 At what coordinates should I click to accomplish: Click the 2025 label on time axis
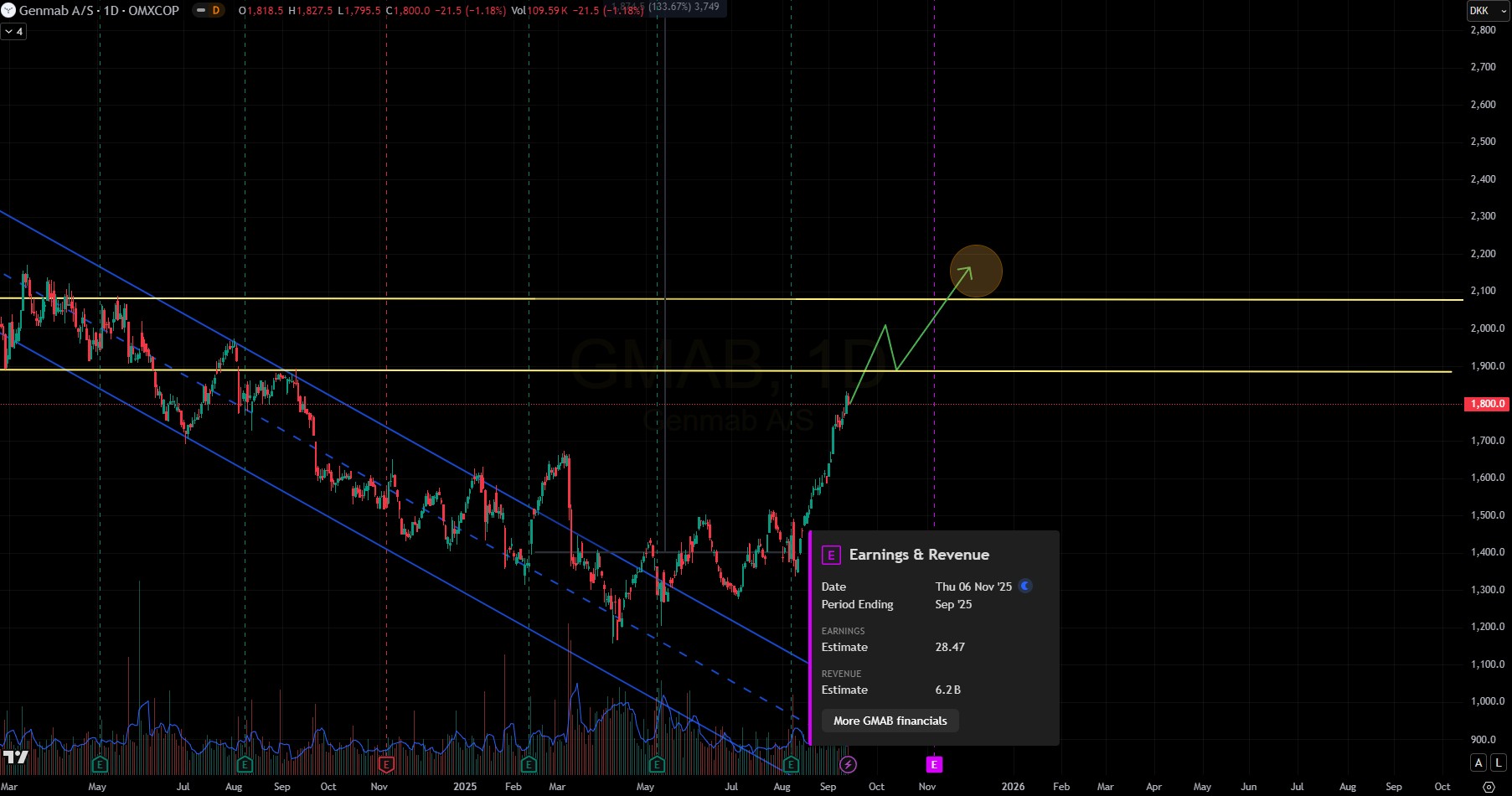[465, 787]
